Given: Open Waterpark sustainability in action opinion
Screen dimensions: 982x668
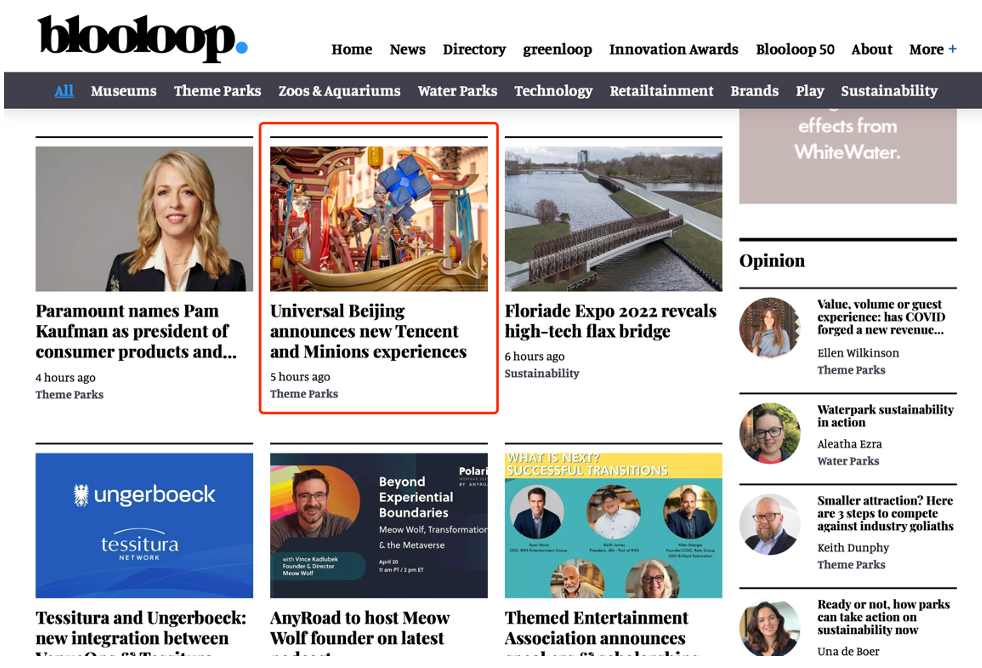Looking at the screenshot, I should tap(886, 416).
